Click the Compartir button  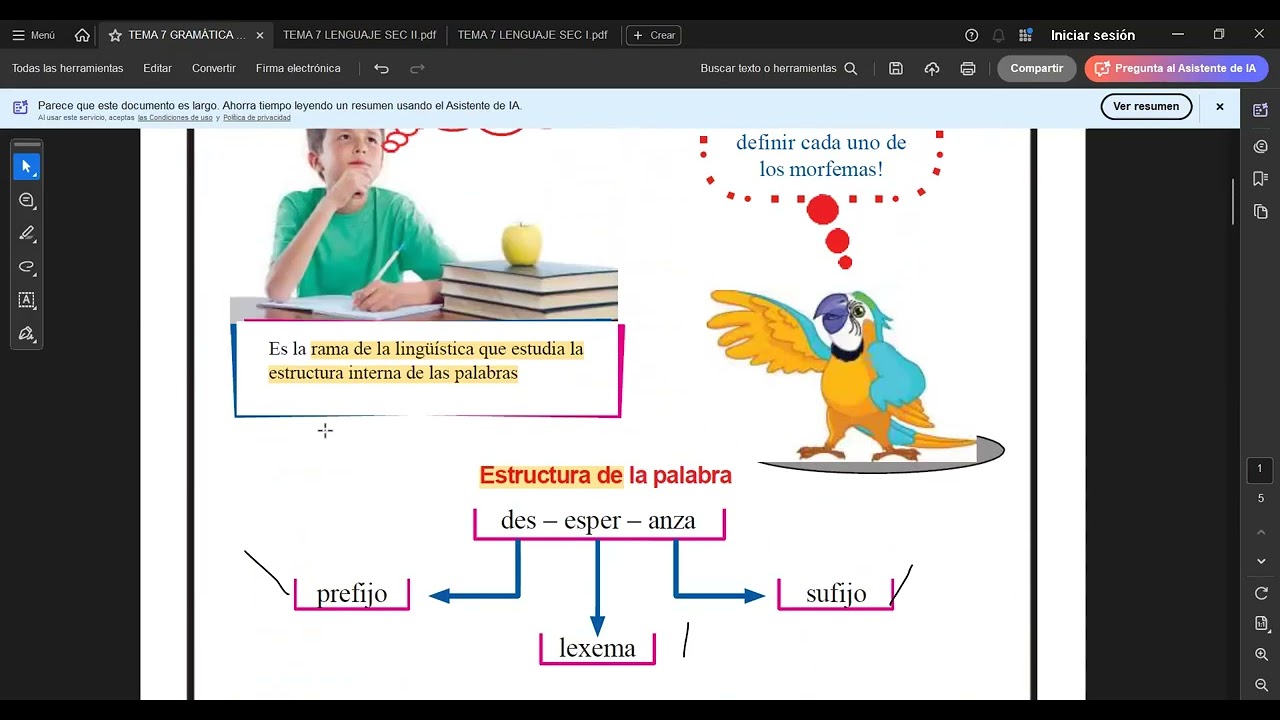(x=1036, y=68)
